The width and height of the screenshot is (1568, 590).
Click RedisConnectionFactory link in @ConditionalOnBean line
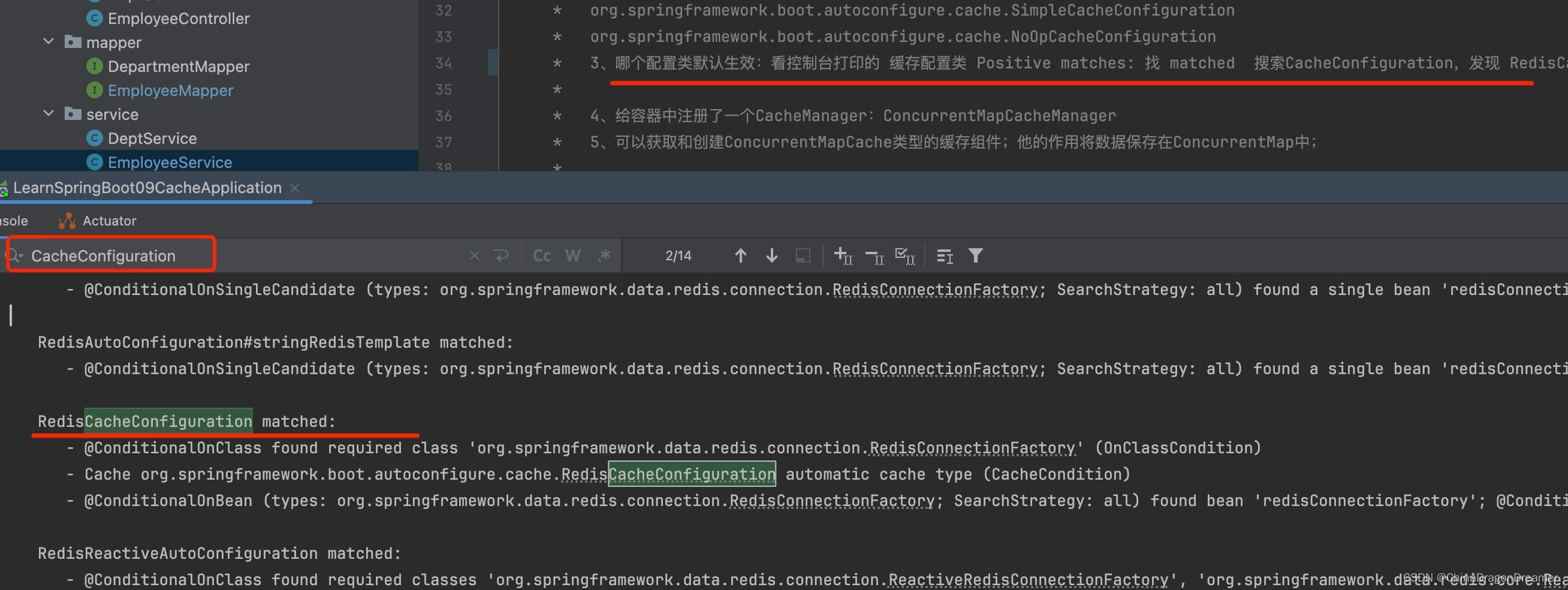click(x=832, y=501)
